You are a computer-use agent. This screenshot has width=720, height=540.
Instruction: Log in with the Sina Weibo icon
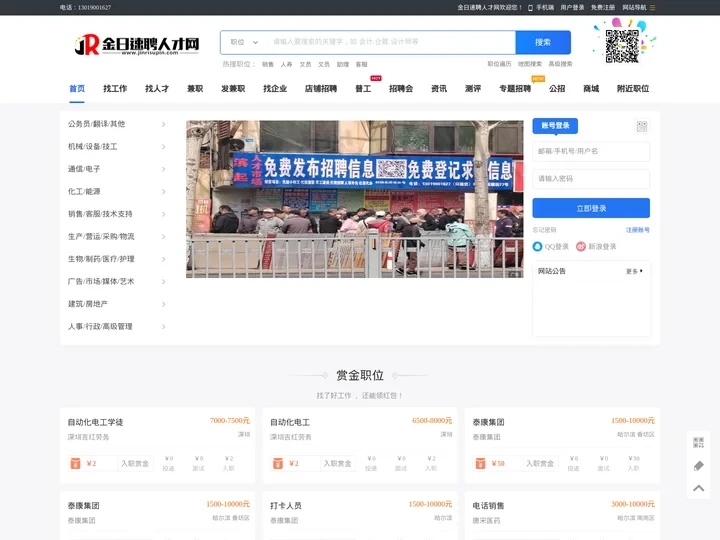(x=581, y=247)
